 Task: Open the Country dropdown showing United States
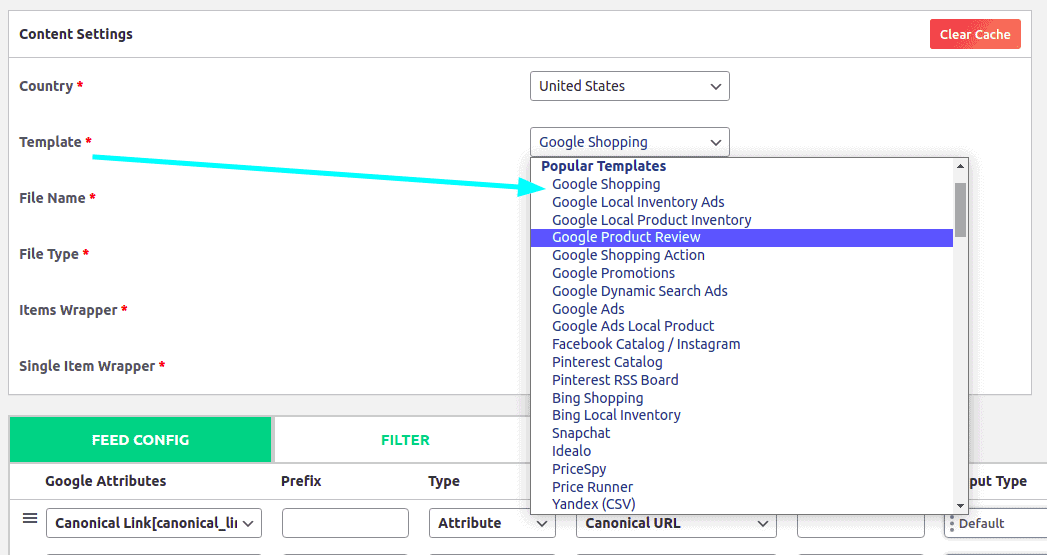pos(630,86)
